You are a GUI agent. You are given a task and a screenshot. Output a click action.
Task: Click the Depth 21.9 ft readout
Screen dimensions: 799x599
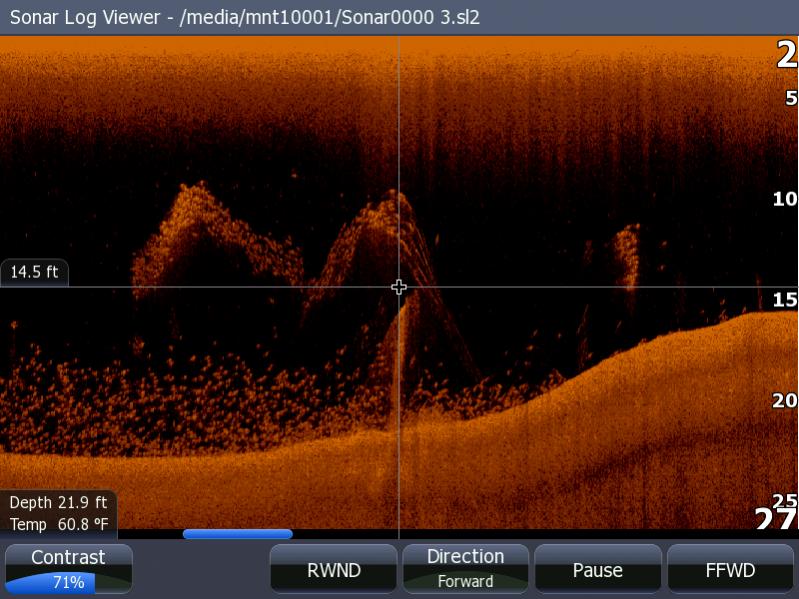[x=58, y=504]
